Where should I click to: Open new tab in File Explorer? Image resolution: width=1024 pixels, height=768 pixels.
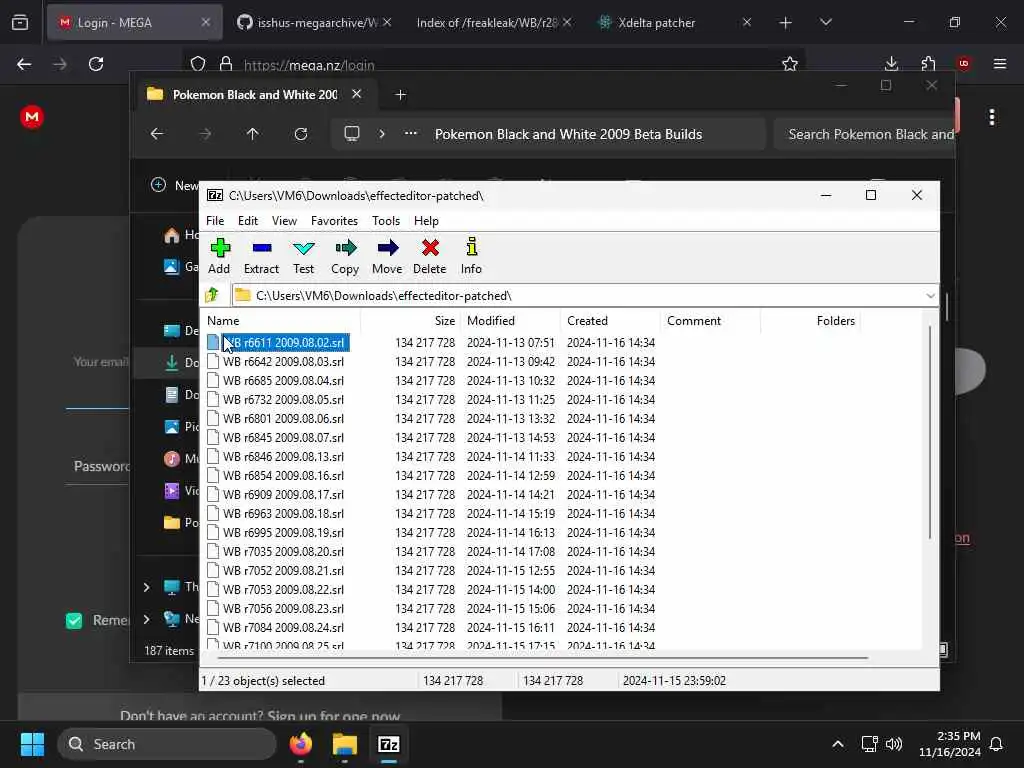click(x=400, y=95)
